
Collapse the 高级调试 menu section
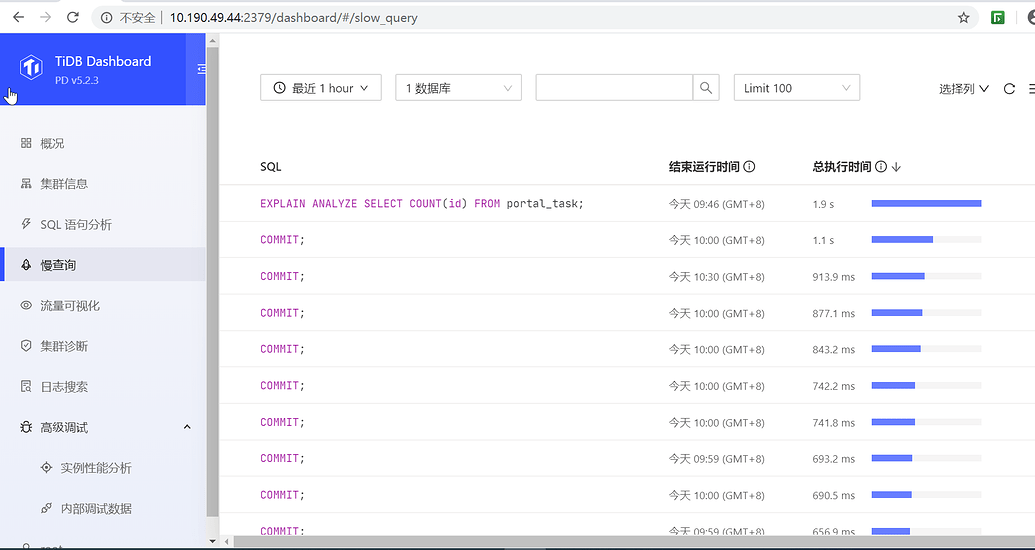coord(187,427)
